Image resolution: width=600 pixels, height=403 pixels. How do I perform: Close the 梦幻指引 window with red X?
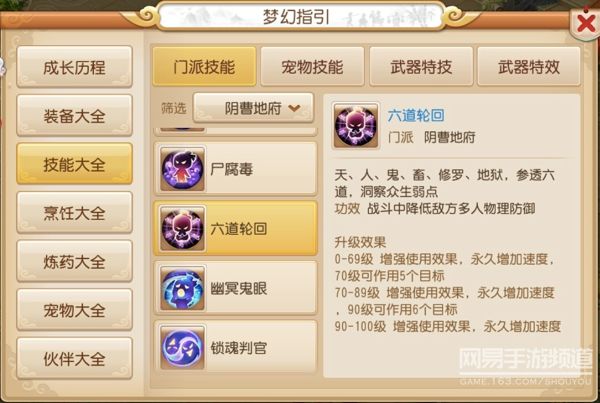(x=585, y=24)
